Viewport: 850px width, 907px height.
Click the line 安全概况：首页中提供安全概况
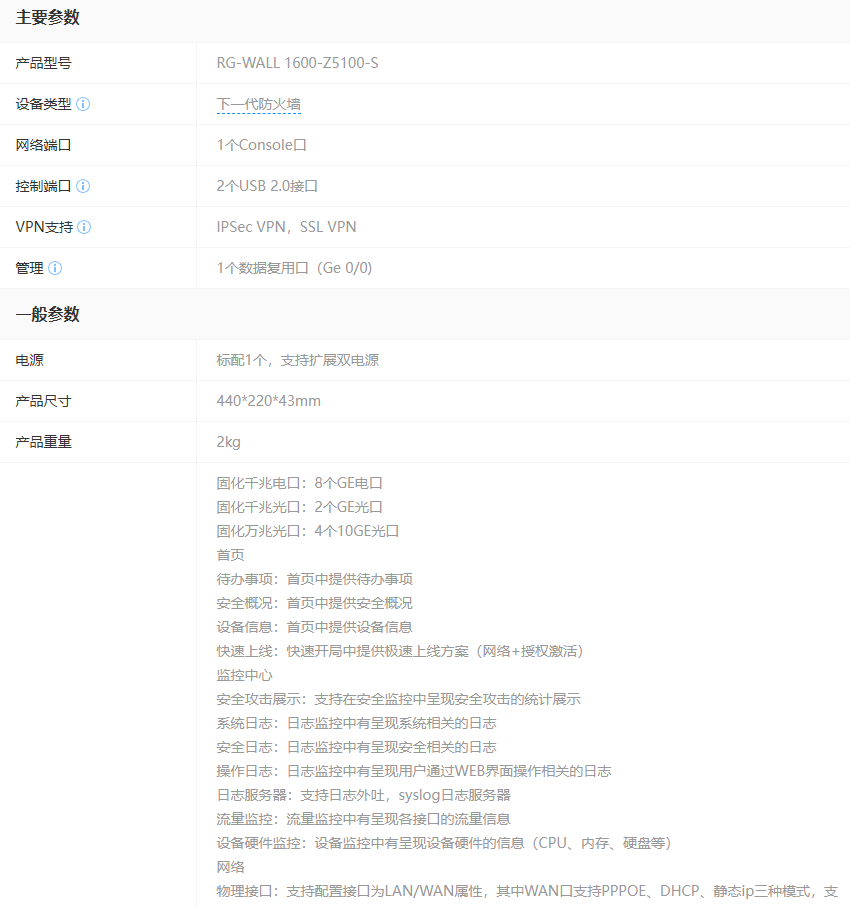(315, 603)
